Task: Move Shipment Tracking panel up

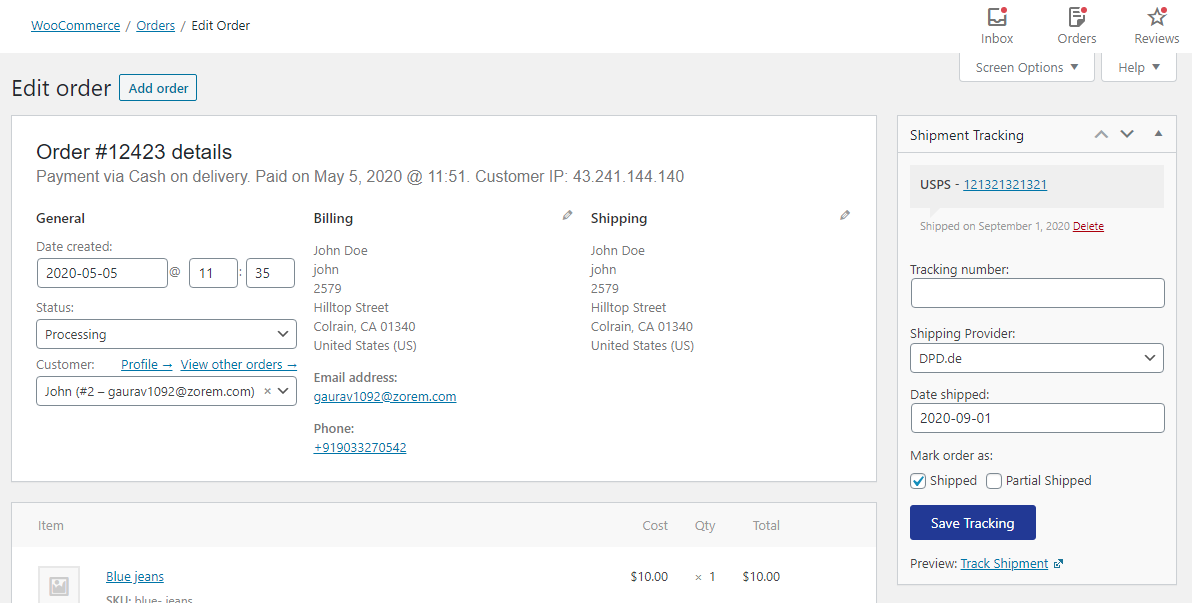Action: (1101, 134)
